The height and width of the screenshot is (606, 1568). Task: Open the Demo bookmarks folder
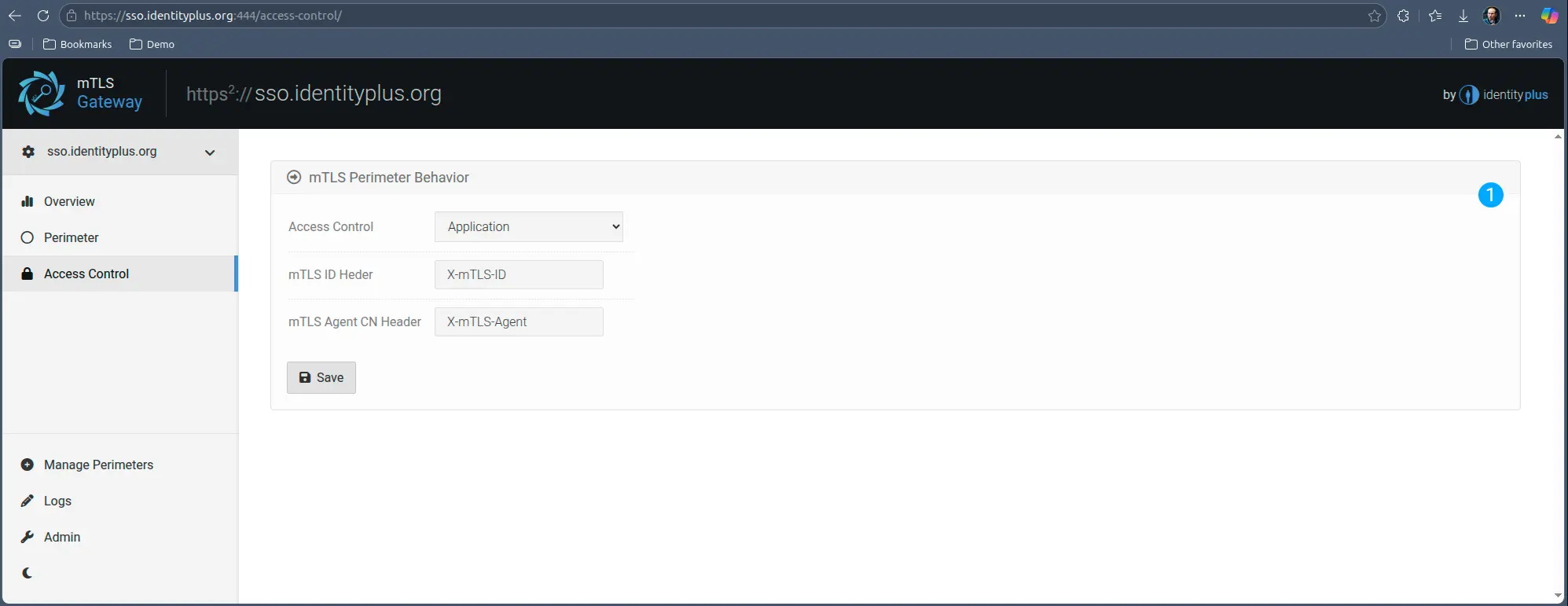coord(152,44)
